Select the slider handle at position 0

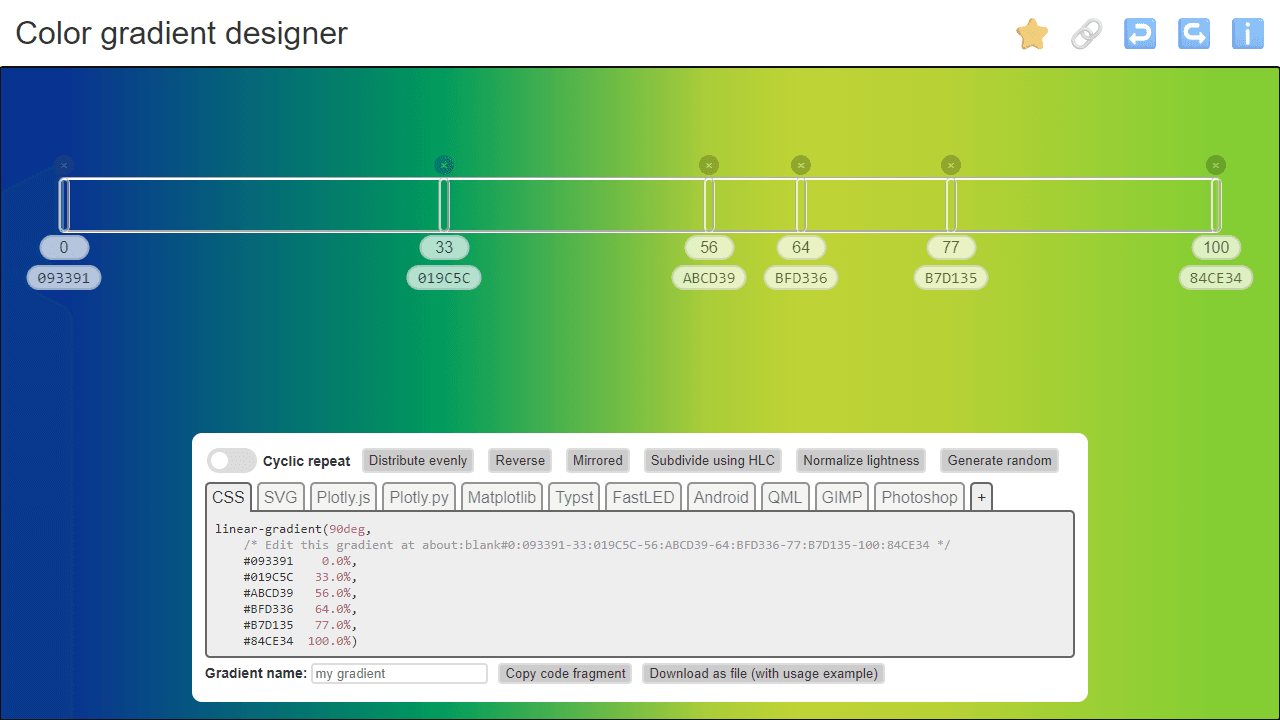click(x=64, y=205)
